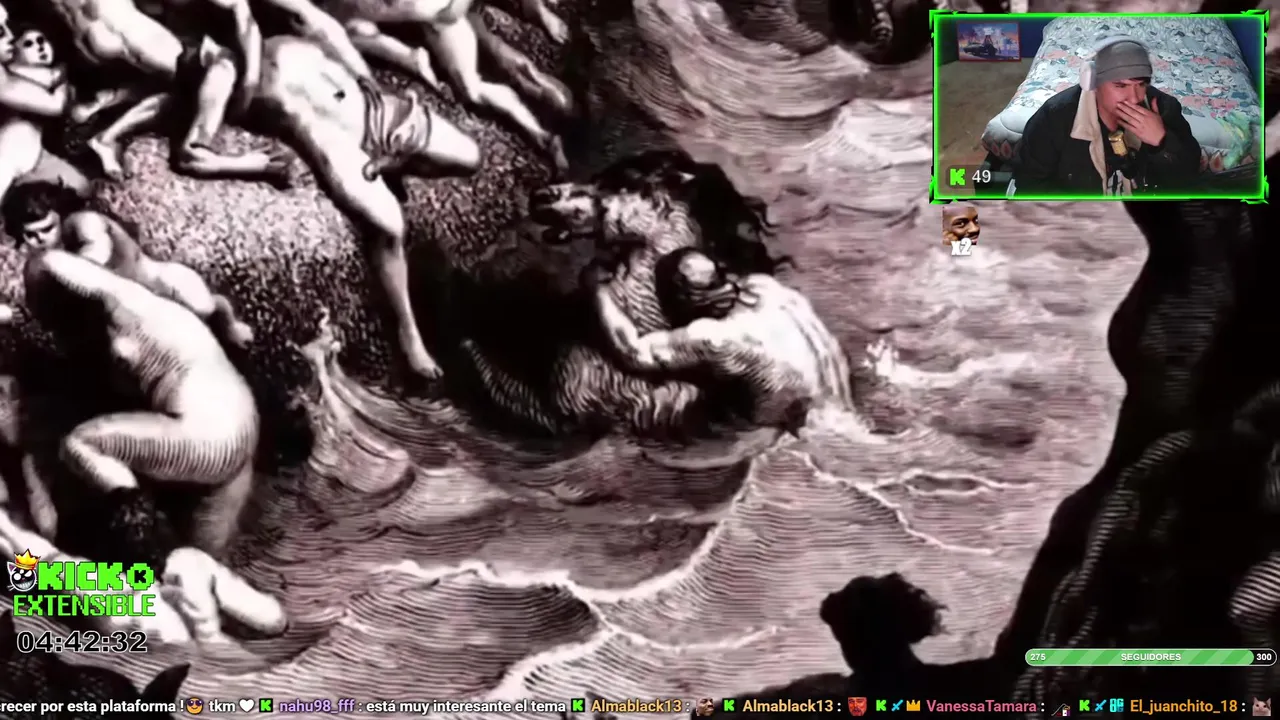
Task: Click the first Almablack13 username in ticker
Action: (636, 706)
